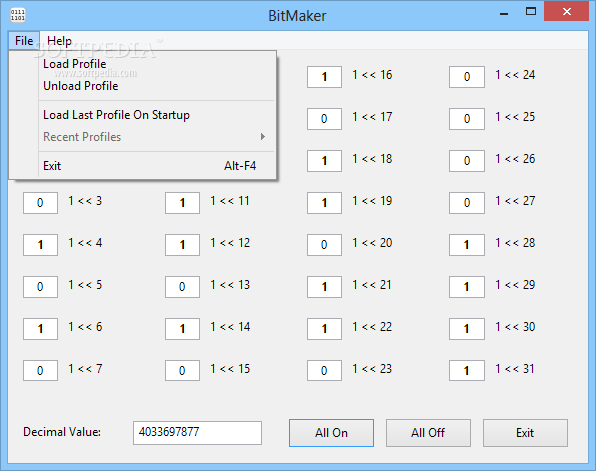The width and height of the screenshot is (596, 471).
Task: Click the Decimal Value input field
Action: coord(197,433)
